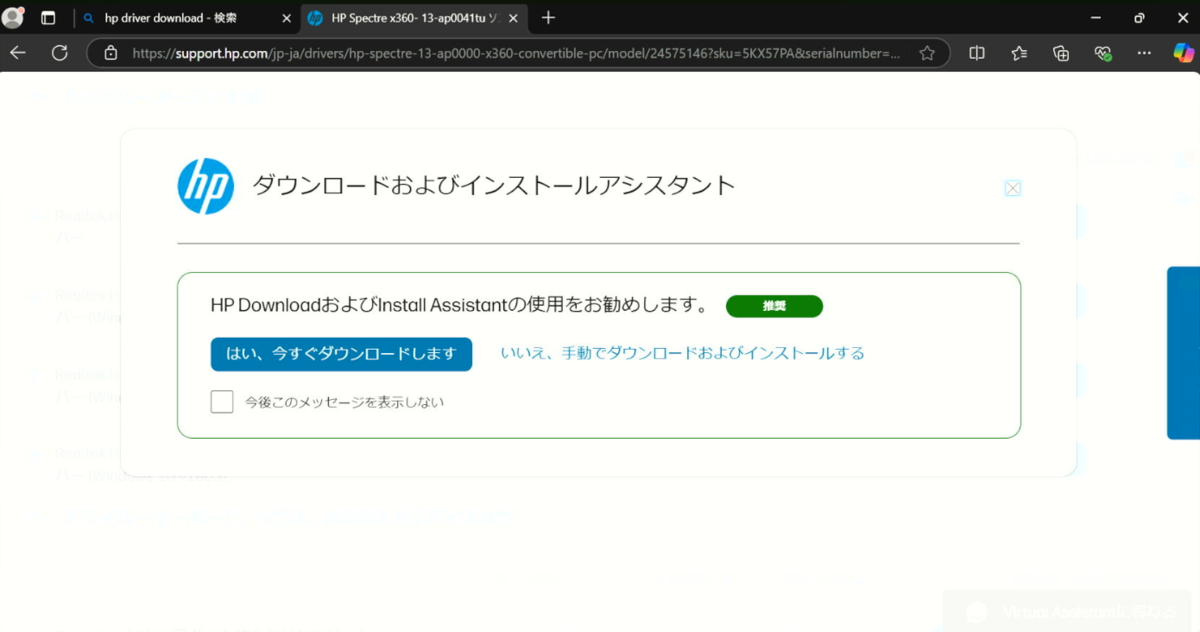Open the Favorites list icon
The image size is (1200, 632).
point(1019,53)
